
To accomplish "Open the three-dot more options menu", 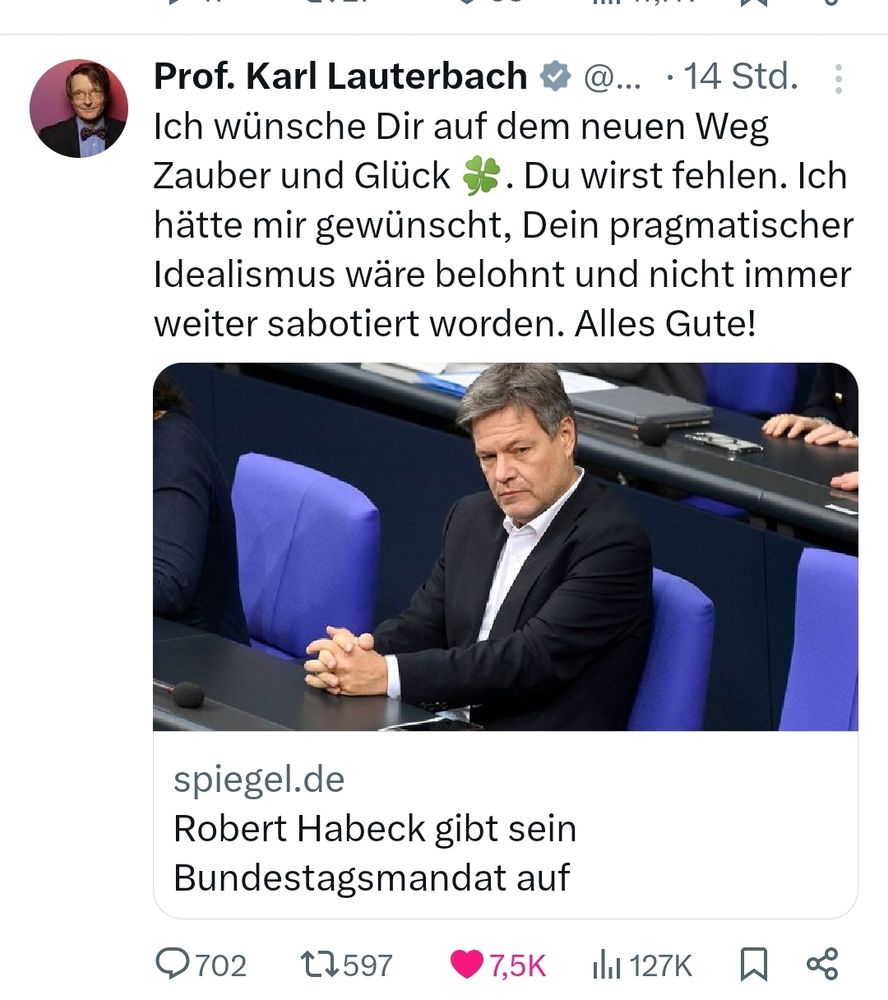I will [838, 79].
